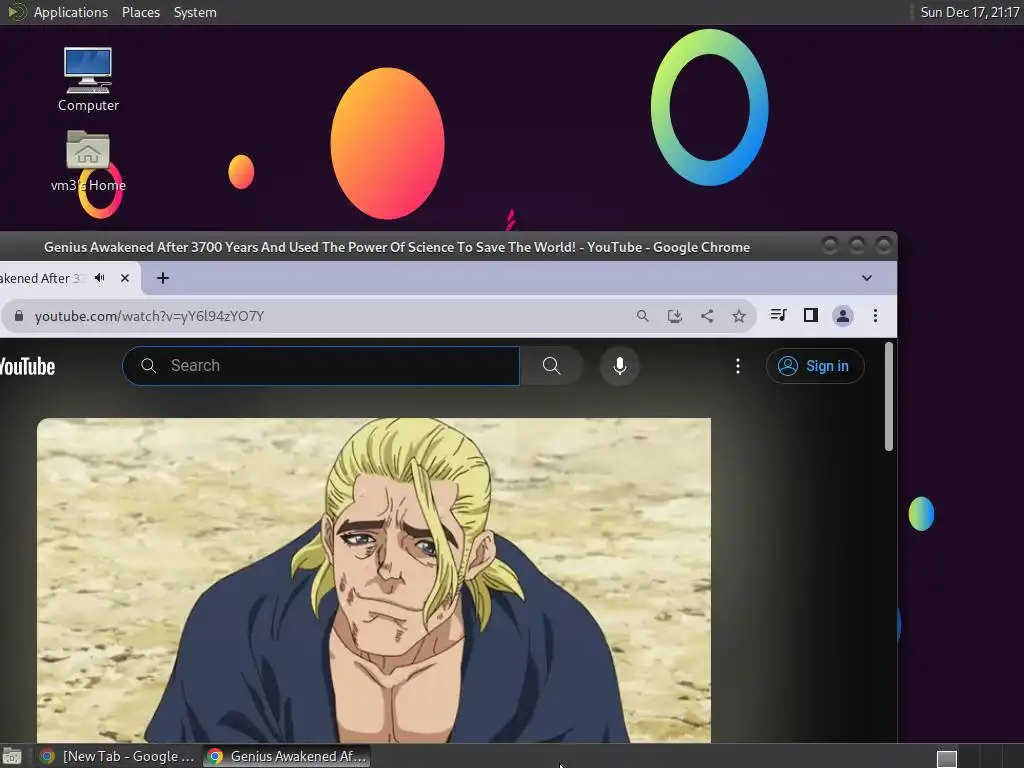Viewport: 1024px width, 768px height.
Task: Click the video player frame
Action: coord(374,580)
